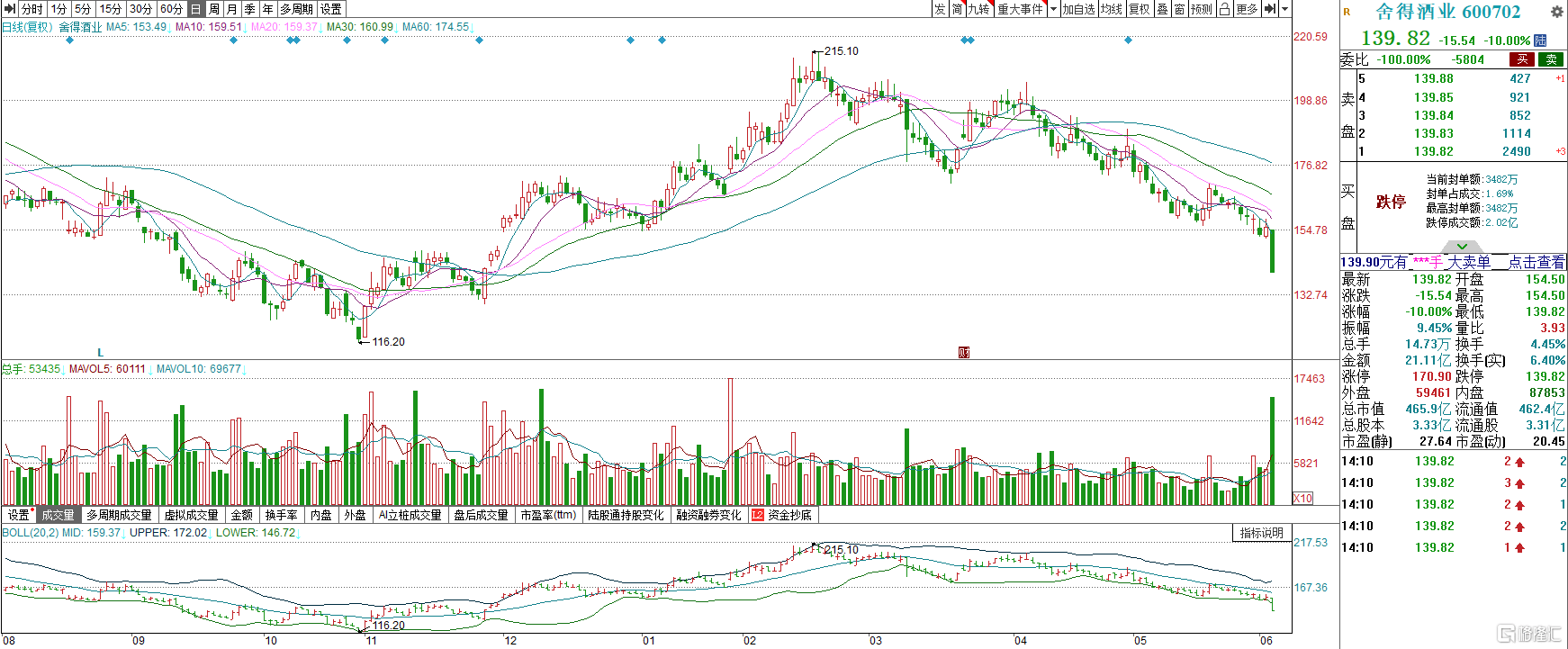Click the 预测 forecast button
Screen dimensions: 1568x649
(1202, 9)
